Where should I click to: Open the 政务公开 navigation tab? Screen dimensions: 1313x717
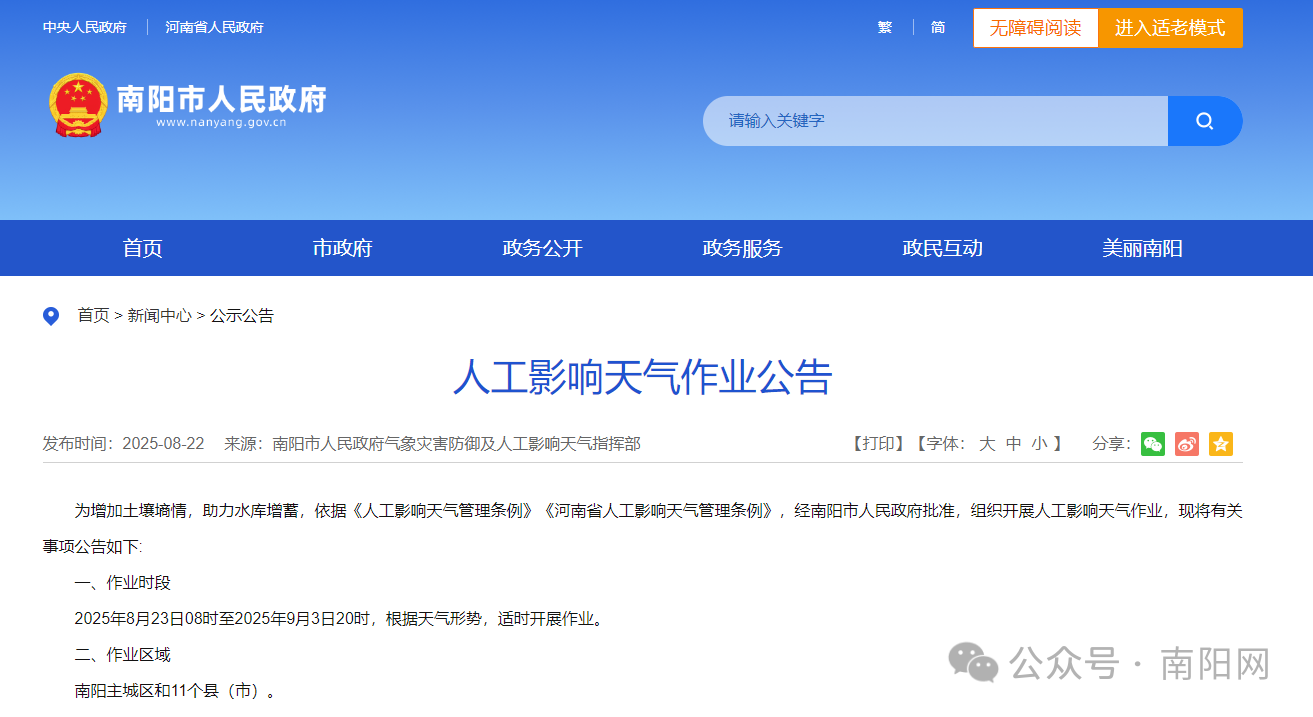click(x=542, y=248)
